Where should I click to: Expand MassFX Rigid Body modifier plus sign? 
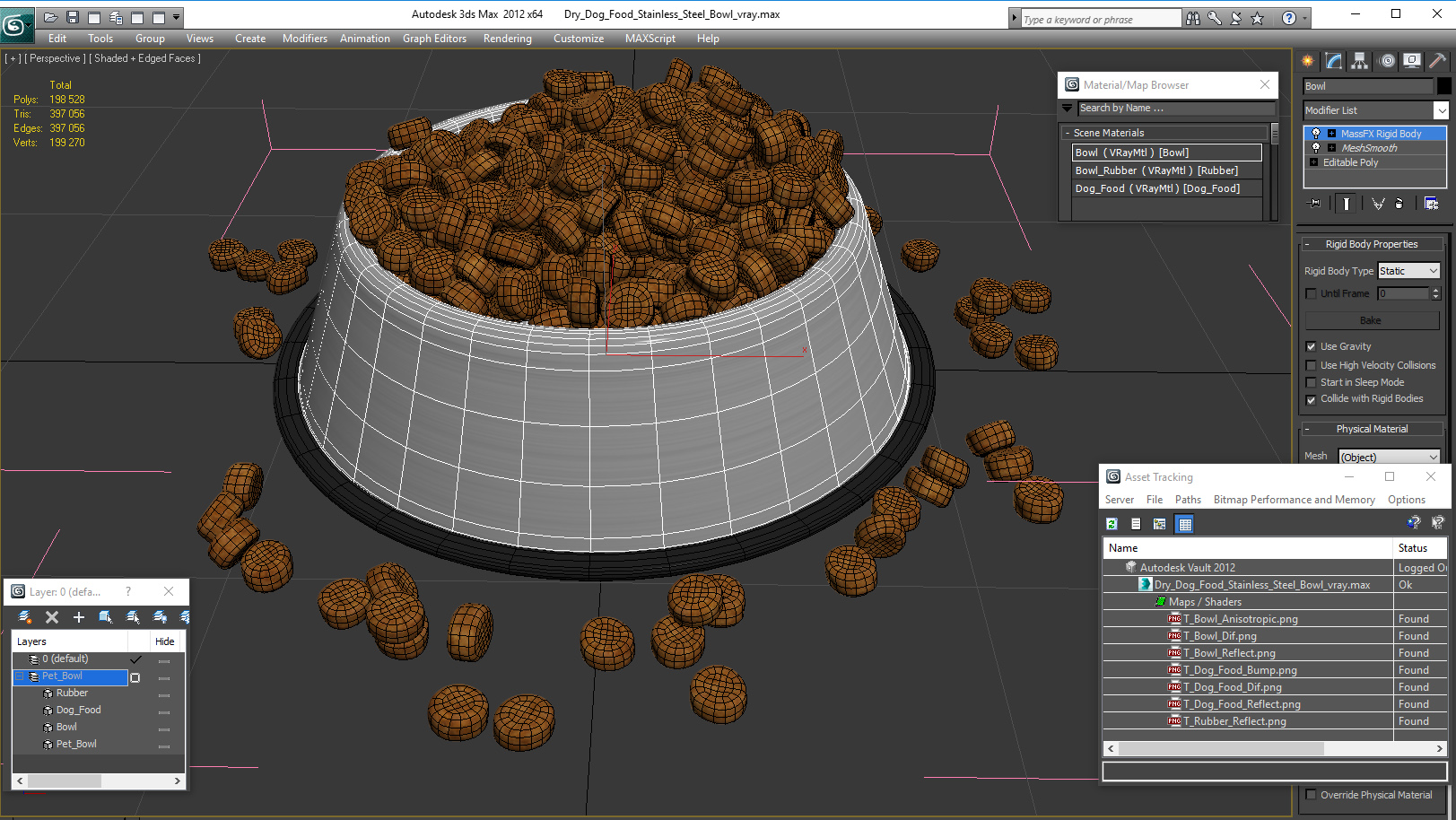(1331, 134)
